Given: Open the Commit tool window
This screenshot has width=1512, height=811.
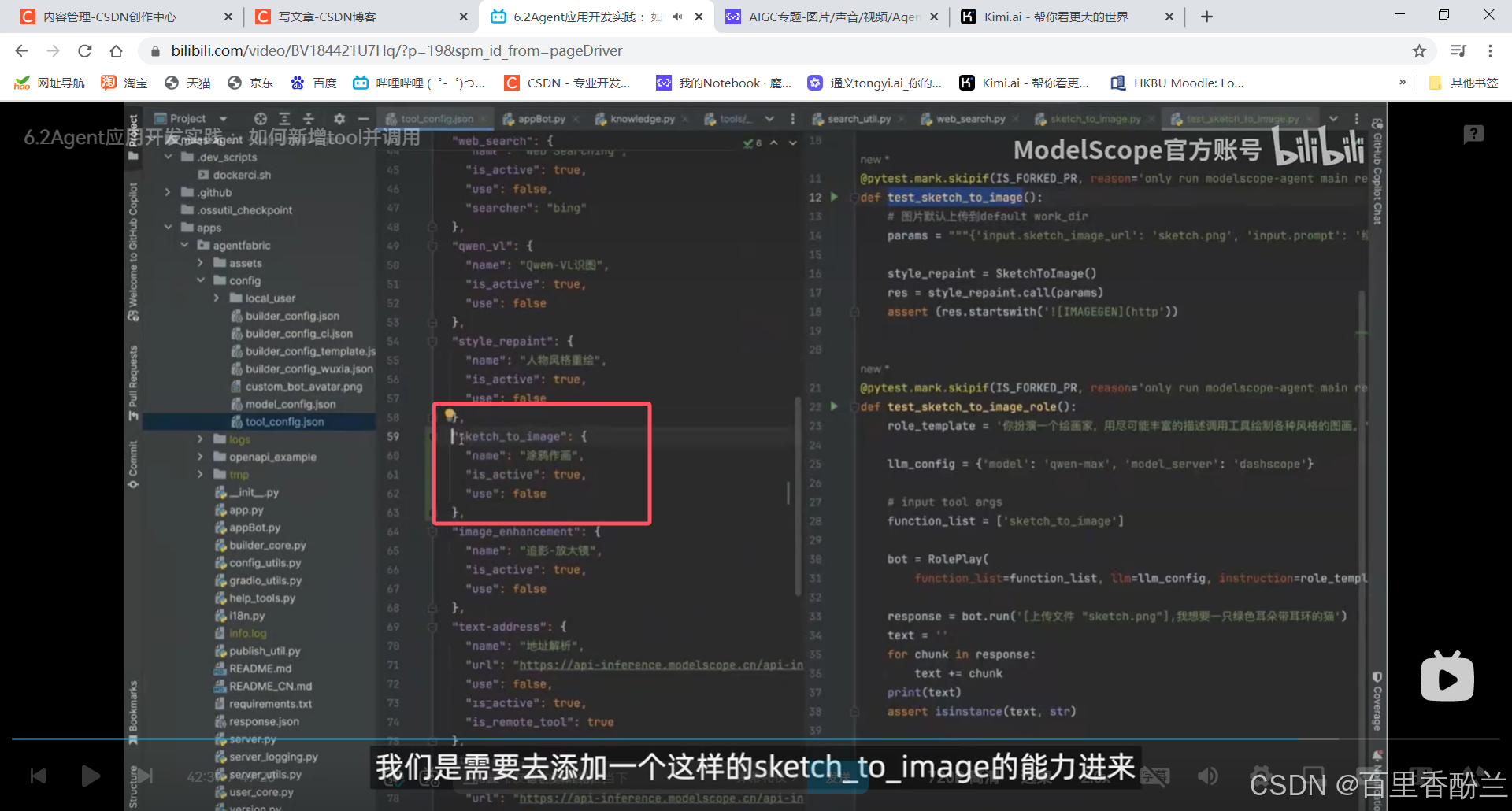Looking at the screenshot, I should [x=133, y=465].
